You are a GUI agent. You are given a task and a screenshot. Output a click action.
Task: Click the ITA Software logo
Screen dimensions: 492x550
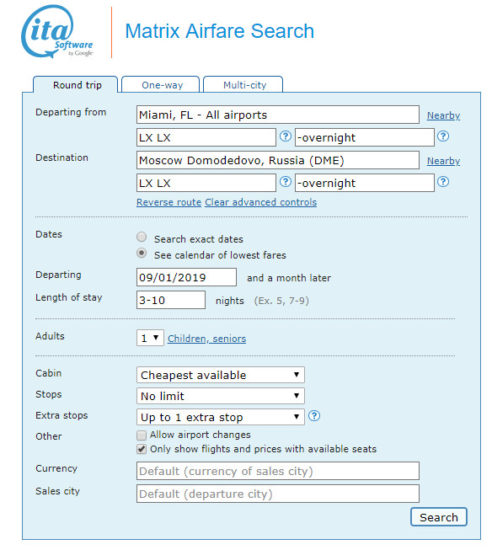pos(57,31)
